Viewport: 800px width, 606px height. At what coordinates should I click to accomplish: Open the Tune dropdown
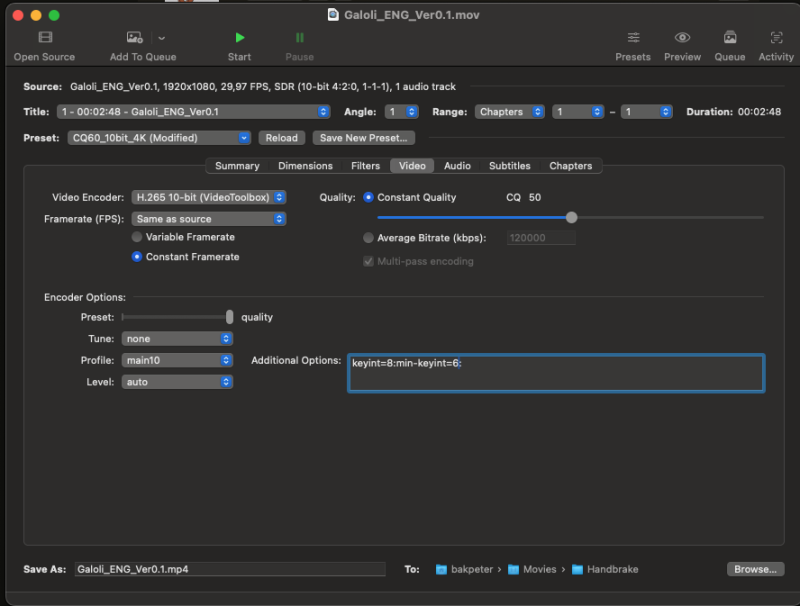[177, 339]
